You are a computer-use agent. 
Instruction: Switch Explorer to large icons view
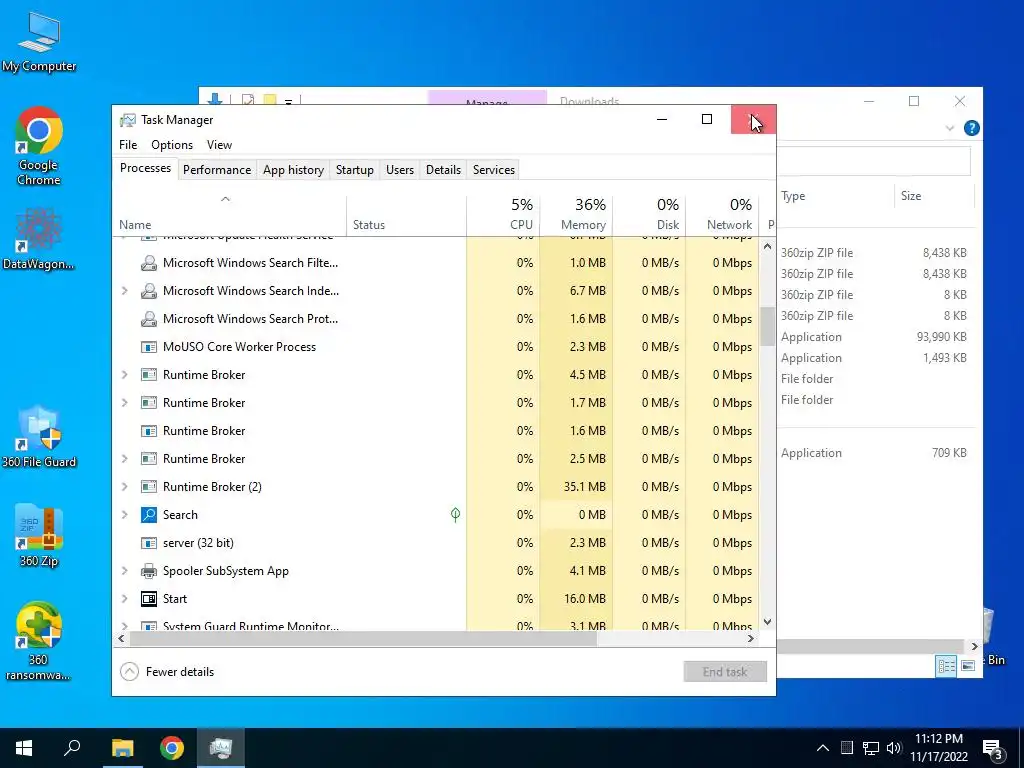(968, 665)
